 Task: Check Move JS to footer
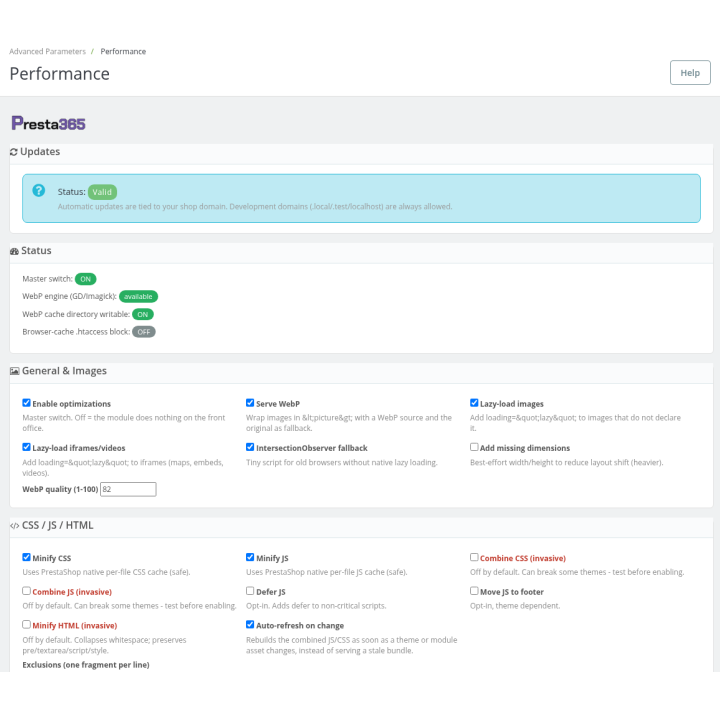click(474, 591)
